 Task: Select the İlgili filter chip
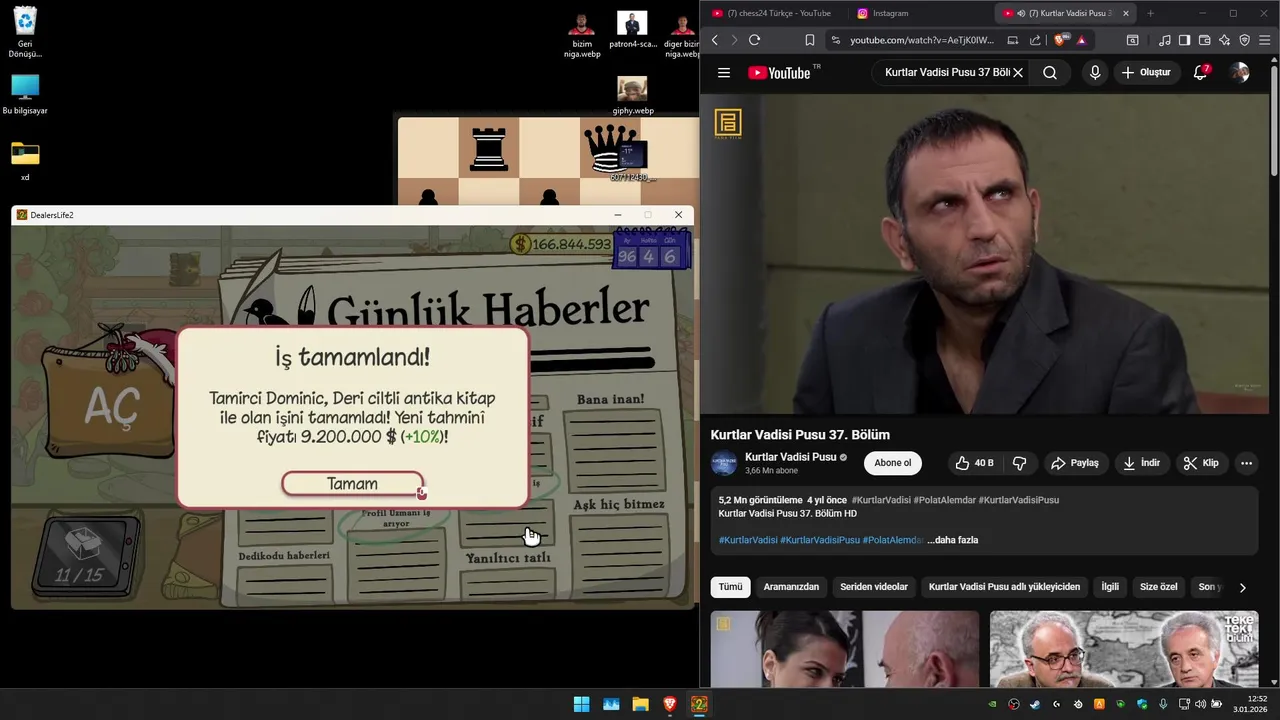click(x=1110, y=587)
